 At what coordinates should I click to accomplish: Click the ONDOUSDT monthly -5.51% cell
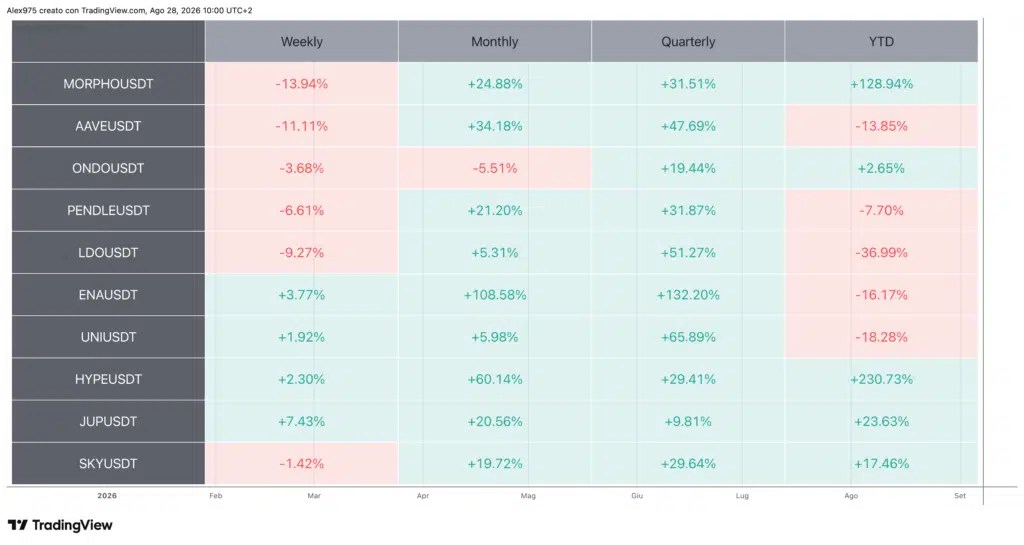[495, 168]
